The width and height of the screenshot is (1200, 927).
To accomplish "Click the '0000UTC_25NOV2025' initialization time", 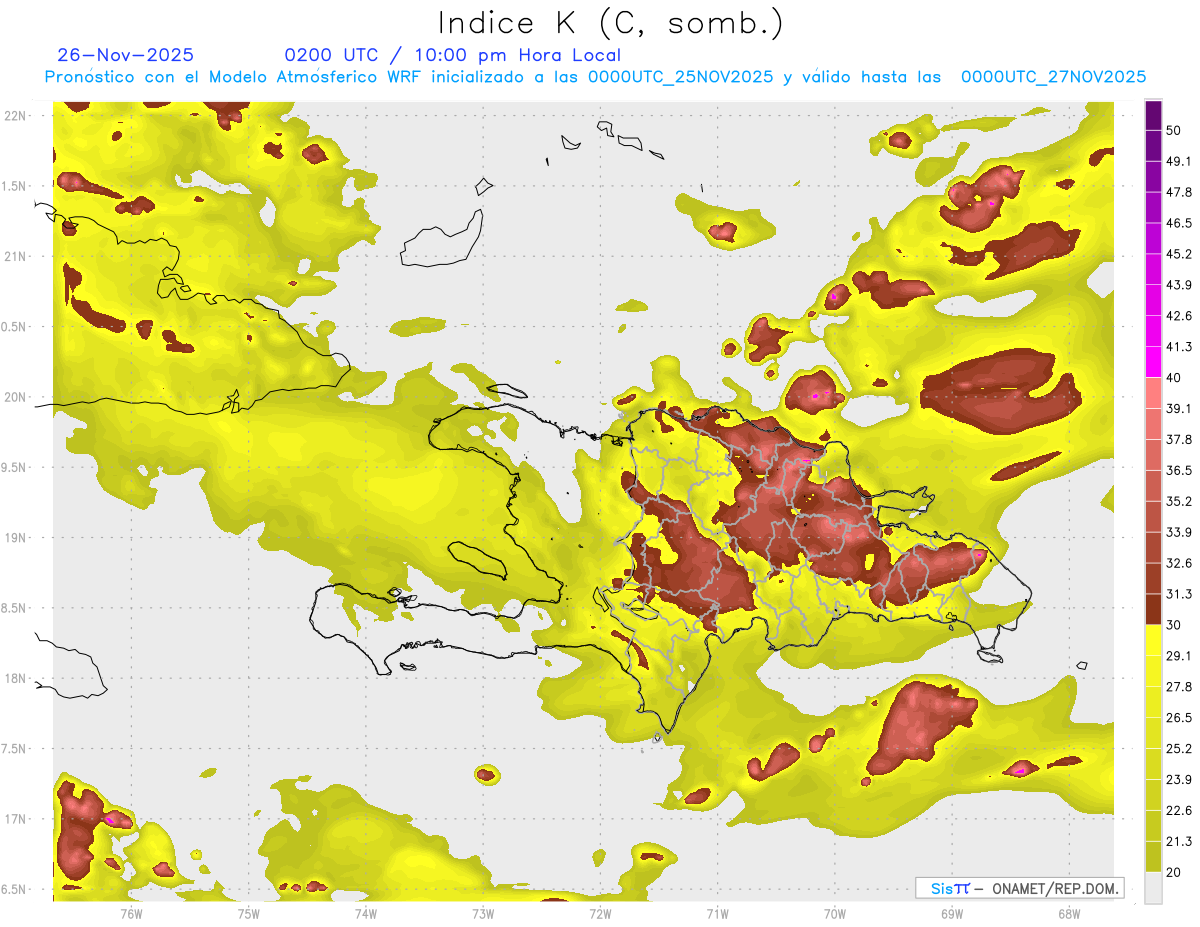I will click(680, 77).
